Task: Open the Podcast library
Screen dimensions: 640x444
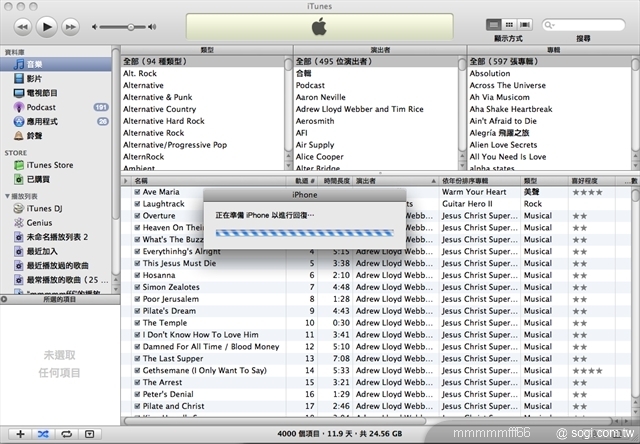Action: 56,107
